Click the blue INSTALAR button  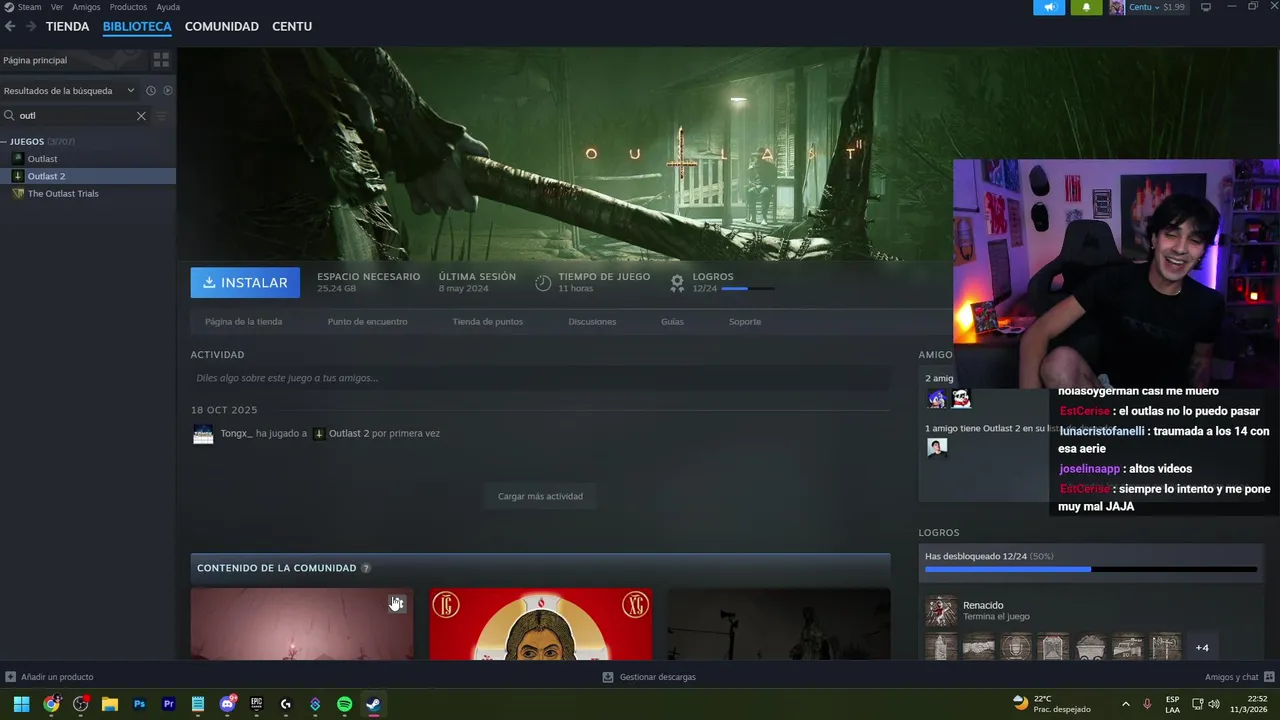point(245,282)
